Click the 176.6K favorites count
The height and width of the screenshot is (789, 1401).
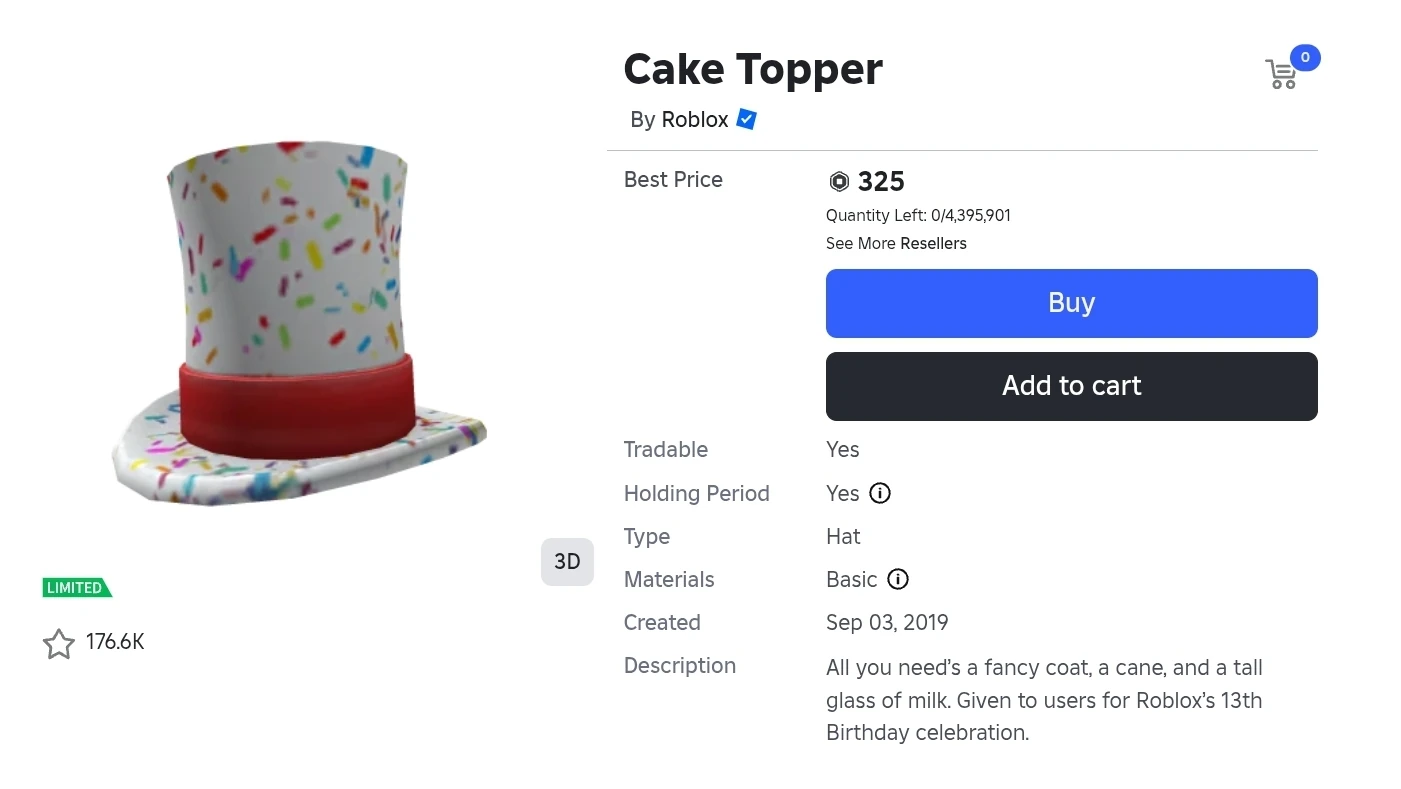[x=115, y=642]
